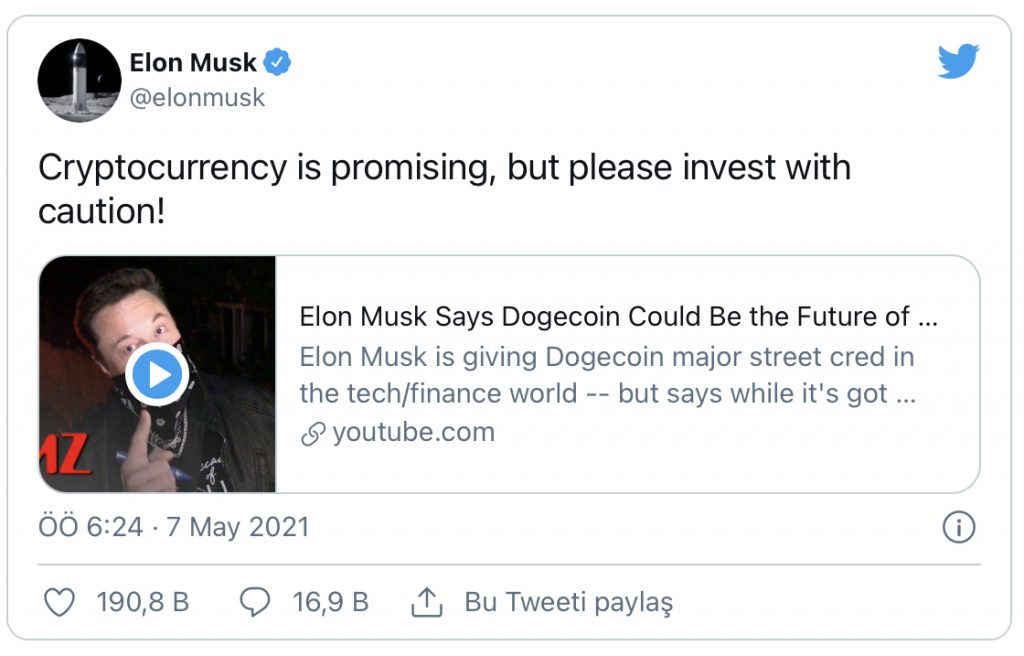Open the @elonmusk handle link
The height and width of the screenshot is (656, 1024).
coord(197,97)
